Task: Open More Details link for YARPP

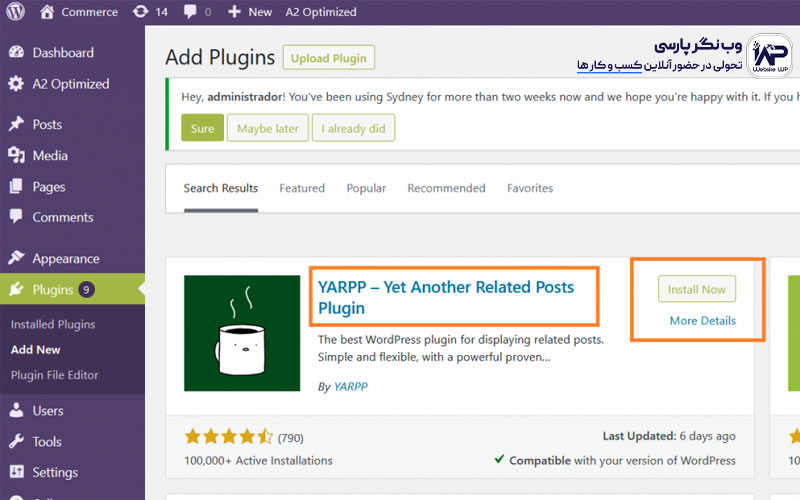Action: (702, 321)
